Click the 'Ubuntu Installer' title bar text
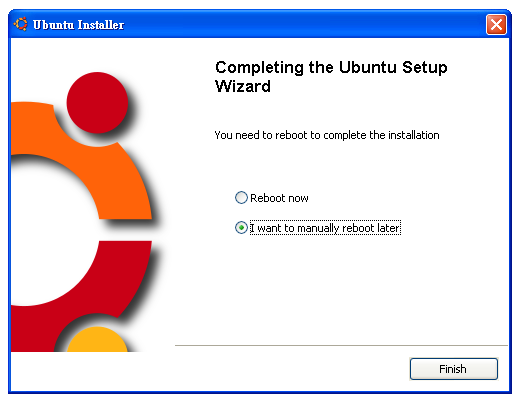The width and height of the screenshot is (520, 402). click(x=78, y=25)
